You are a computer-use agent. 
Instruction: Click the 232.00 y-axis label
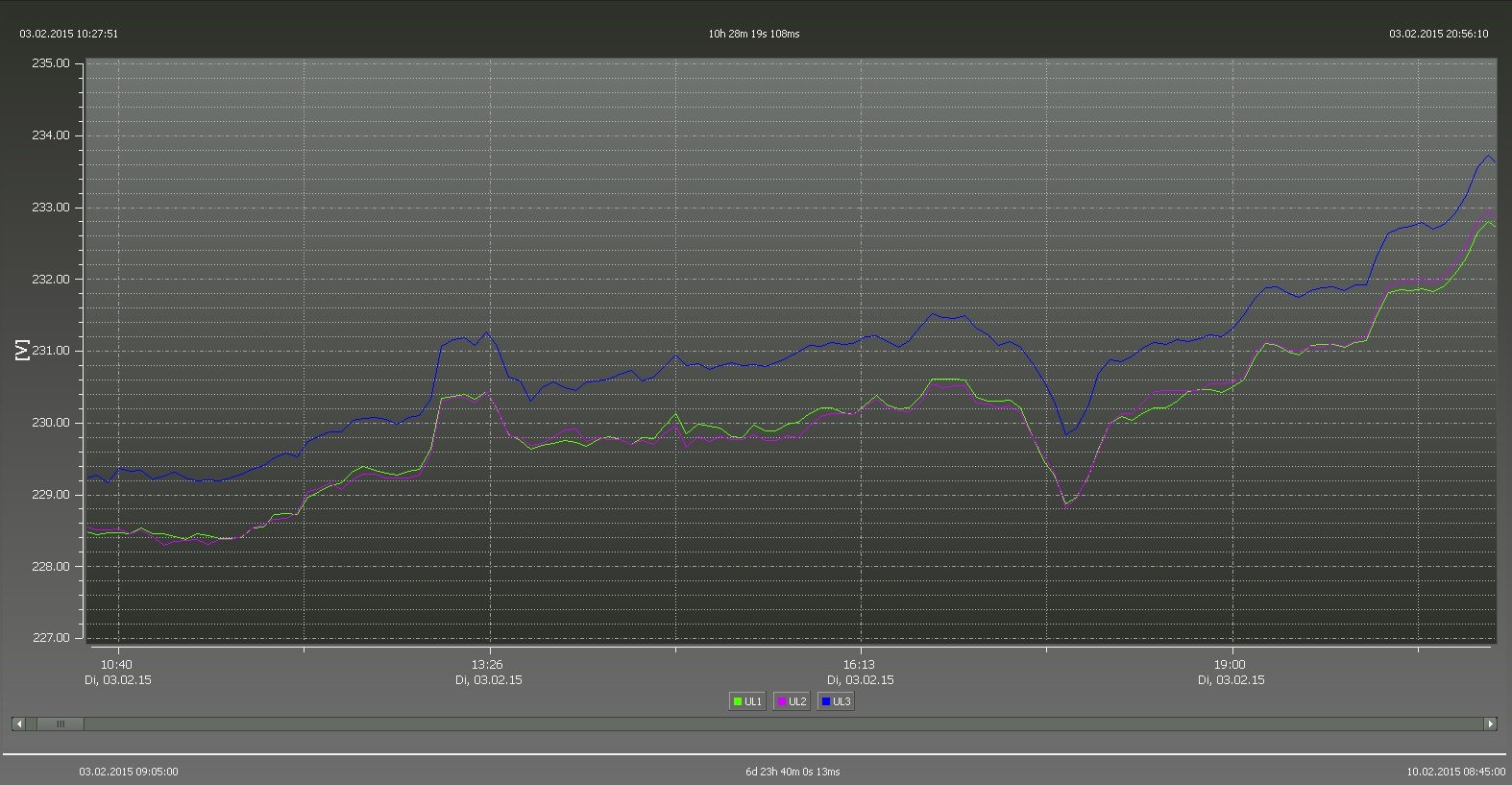(x=51, y=280)
